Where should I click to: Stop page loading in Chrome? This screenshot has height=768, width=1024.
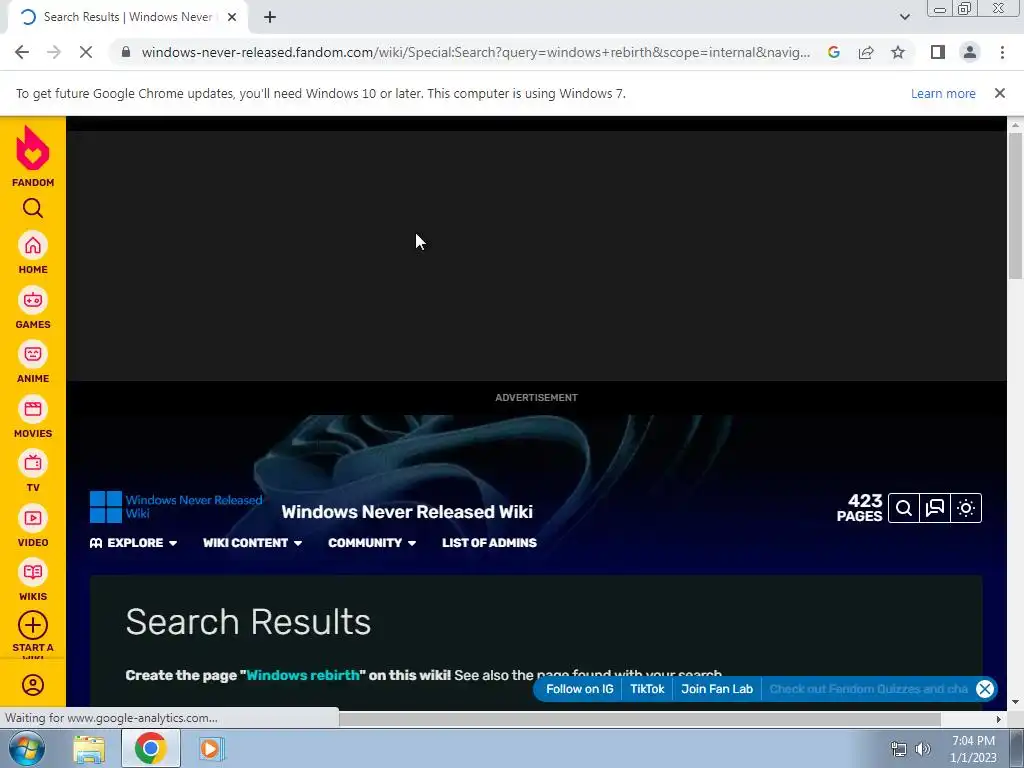(x=86, y=52)
